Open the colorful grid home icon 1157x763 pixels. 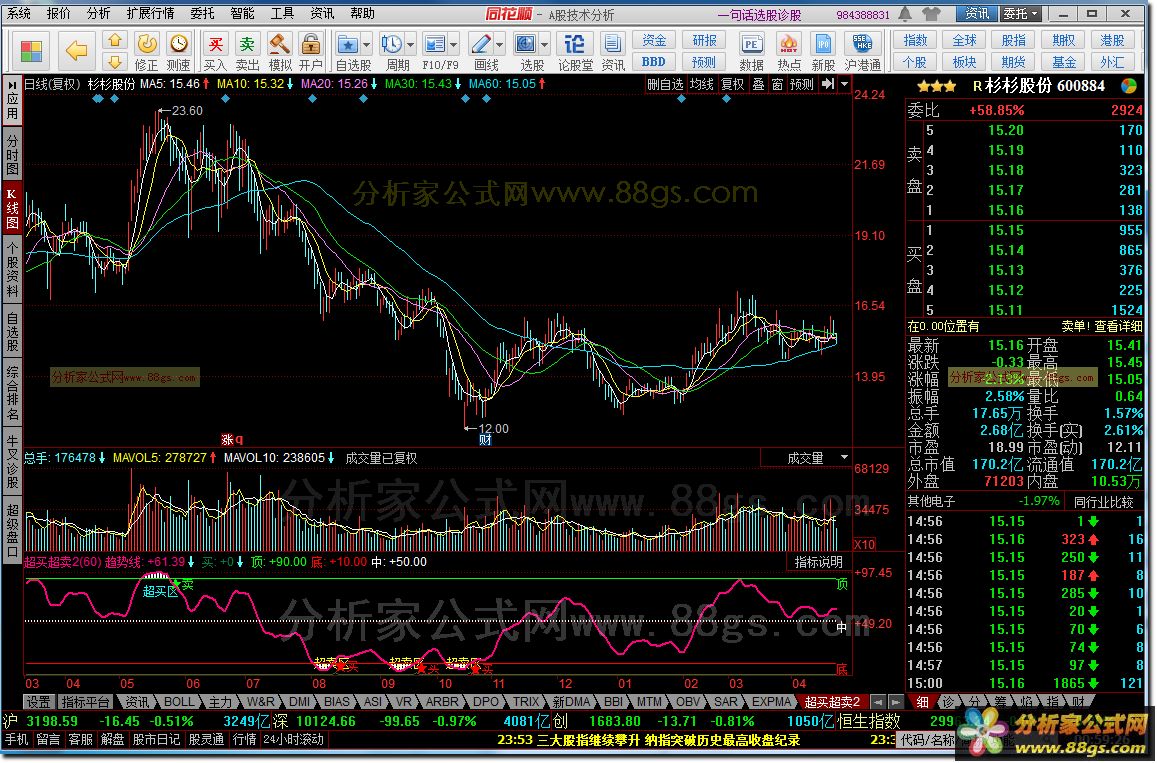(x=30, y=51)
